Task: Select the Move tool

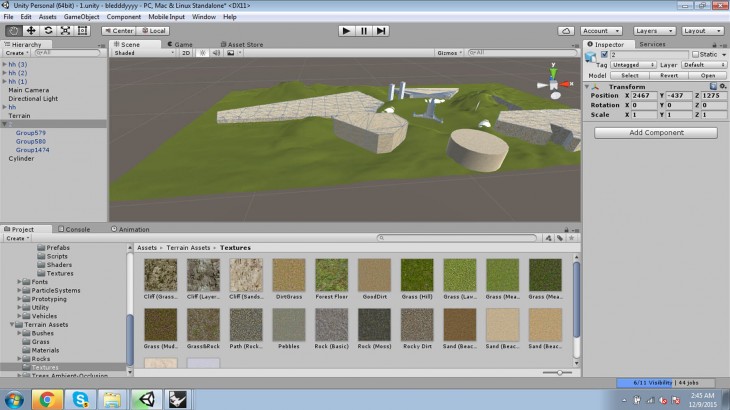Action: [30, 31]
